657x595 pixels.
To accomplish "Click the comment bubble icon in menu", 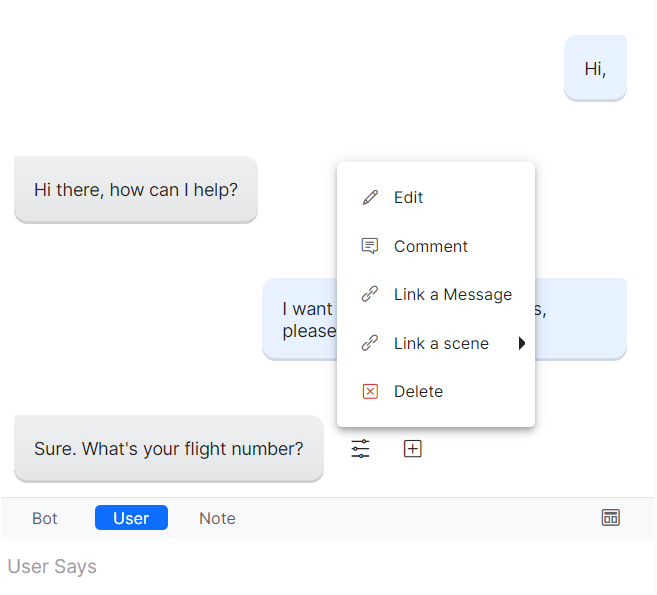I will (370, 246).
